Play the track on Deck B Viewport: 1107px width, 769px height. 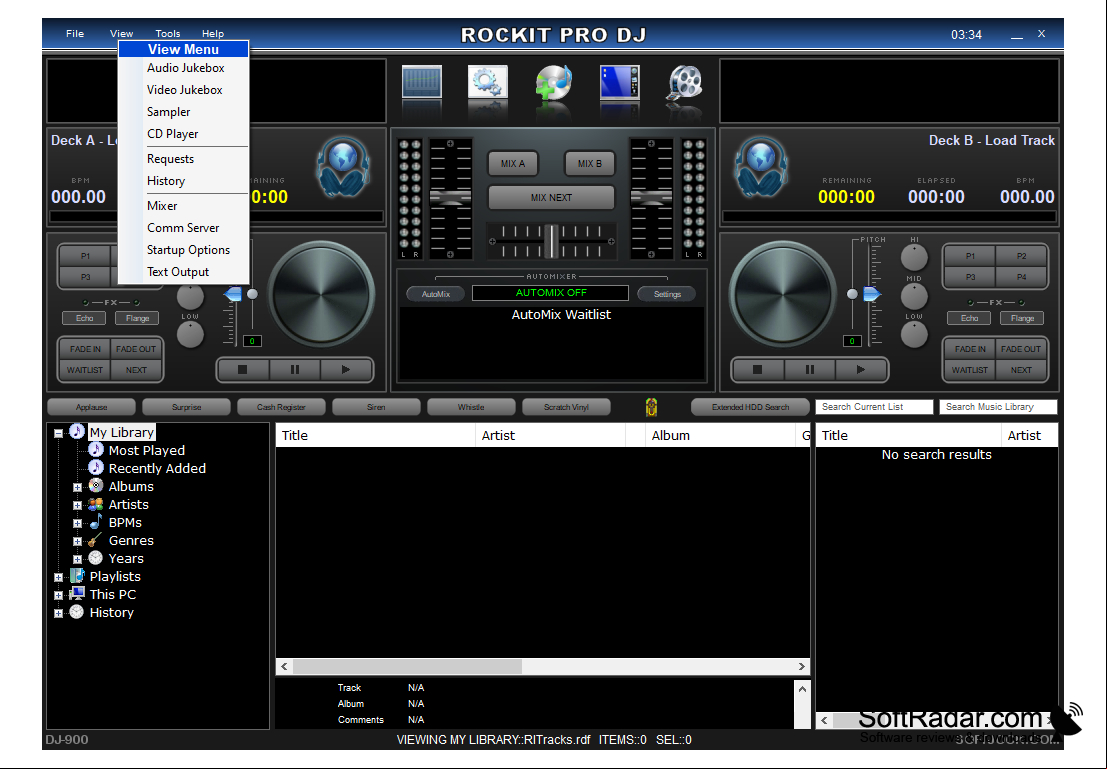coord(861,369)
